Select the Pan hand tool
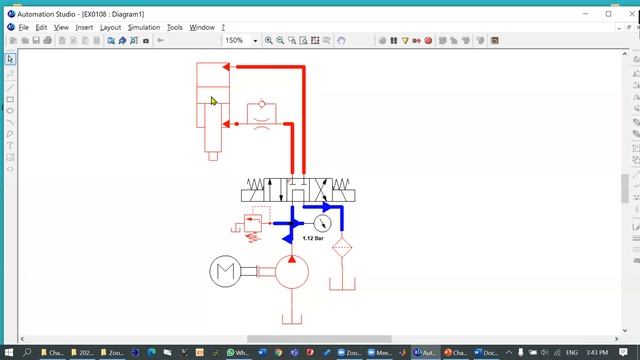The width and height of the screenshot is (640, 360). point(341,40)
